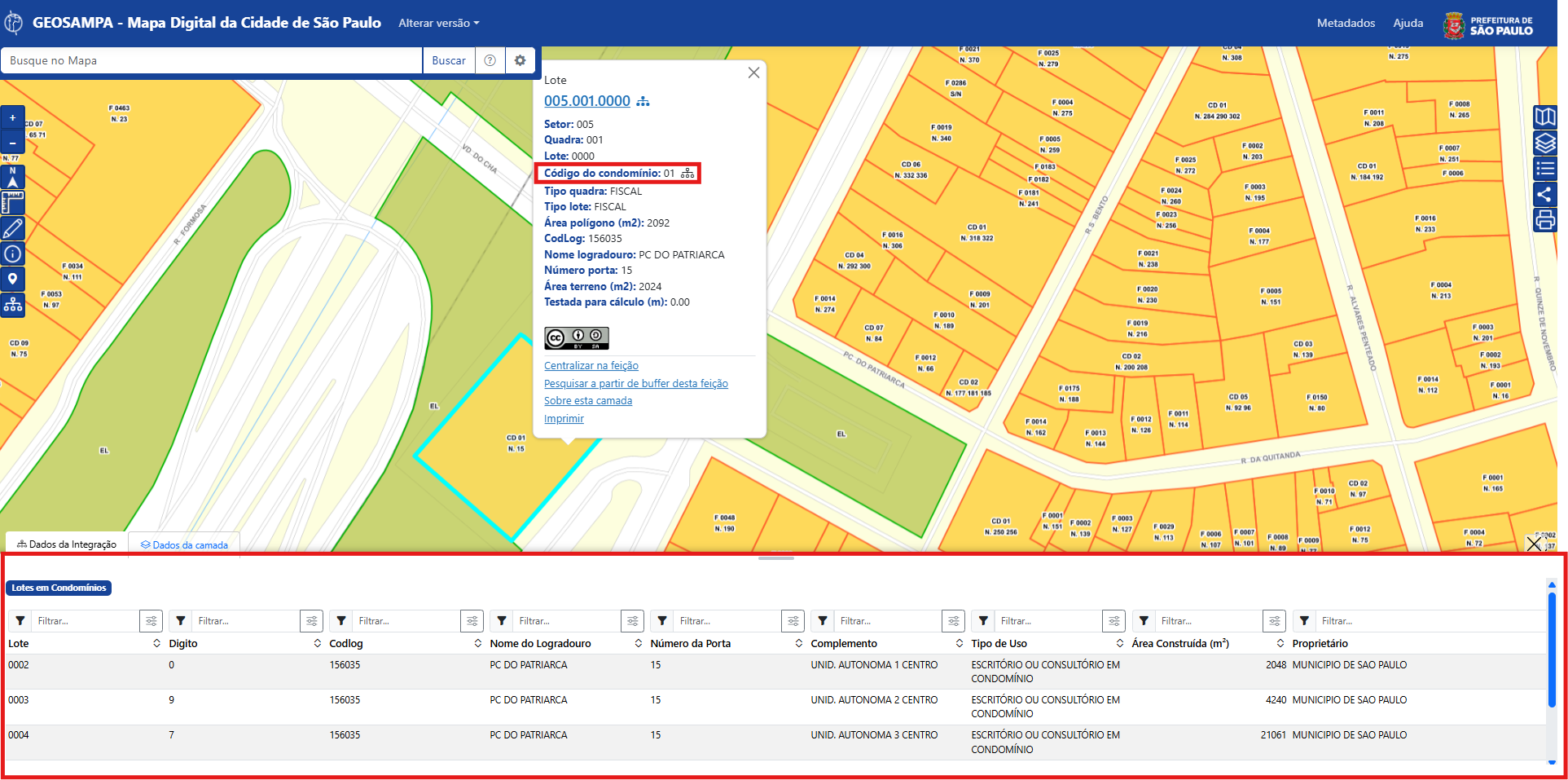
Task: Click the Imprimir link in popup
Action: [x=564, y=419]
